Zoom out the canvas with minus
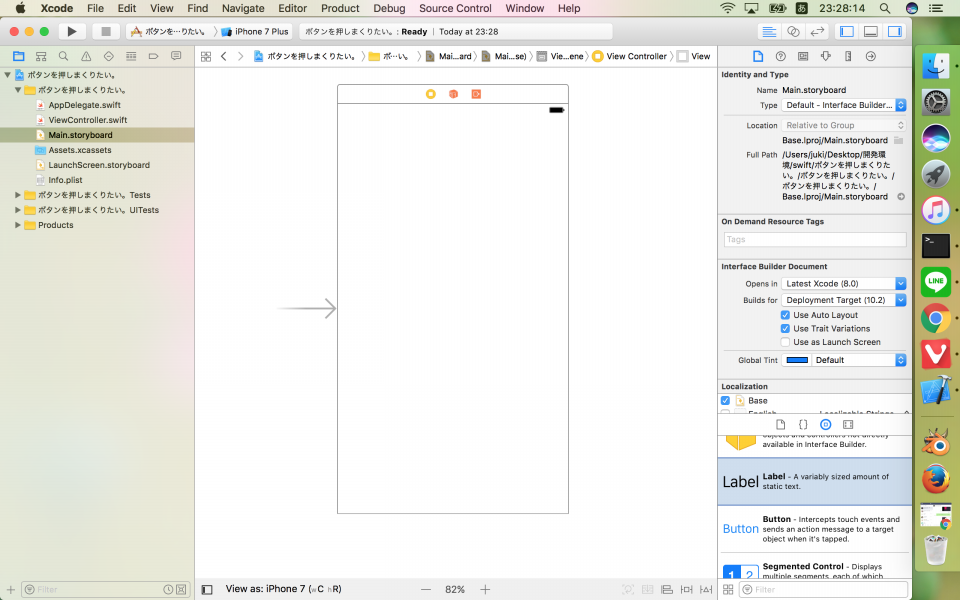 (426, 590)
